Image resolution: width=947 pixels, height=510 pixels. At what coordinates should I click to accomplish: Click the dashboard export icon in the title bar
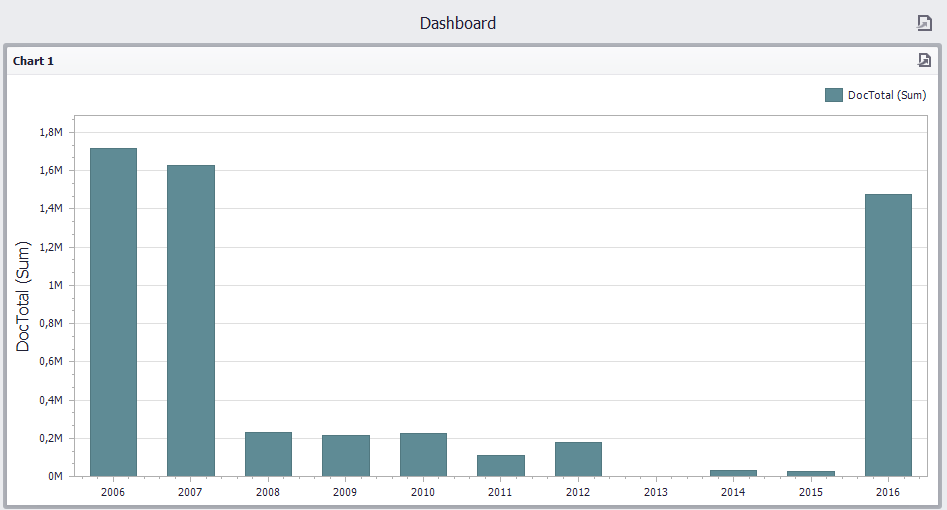[x=924, y=23]
